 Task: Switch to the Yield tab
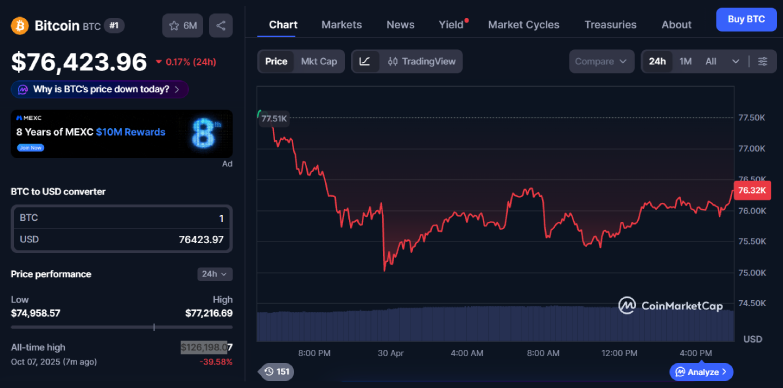point(451,24)
